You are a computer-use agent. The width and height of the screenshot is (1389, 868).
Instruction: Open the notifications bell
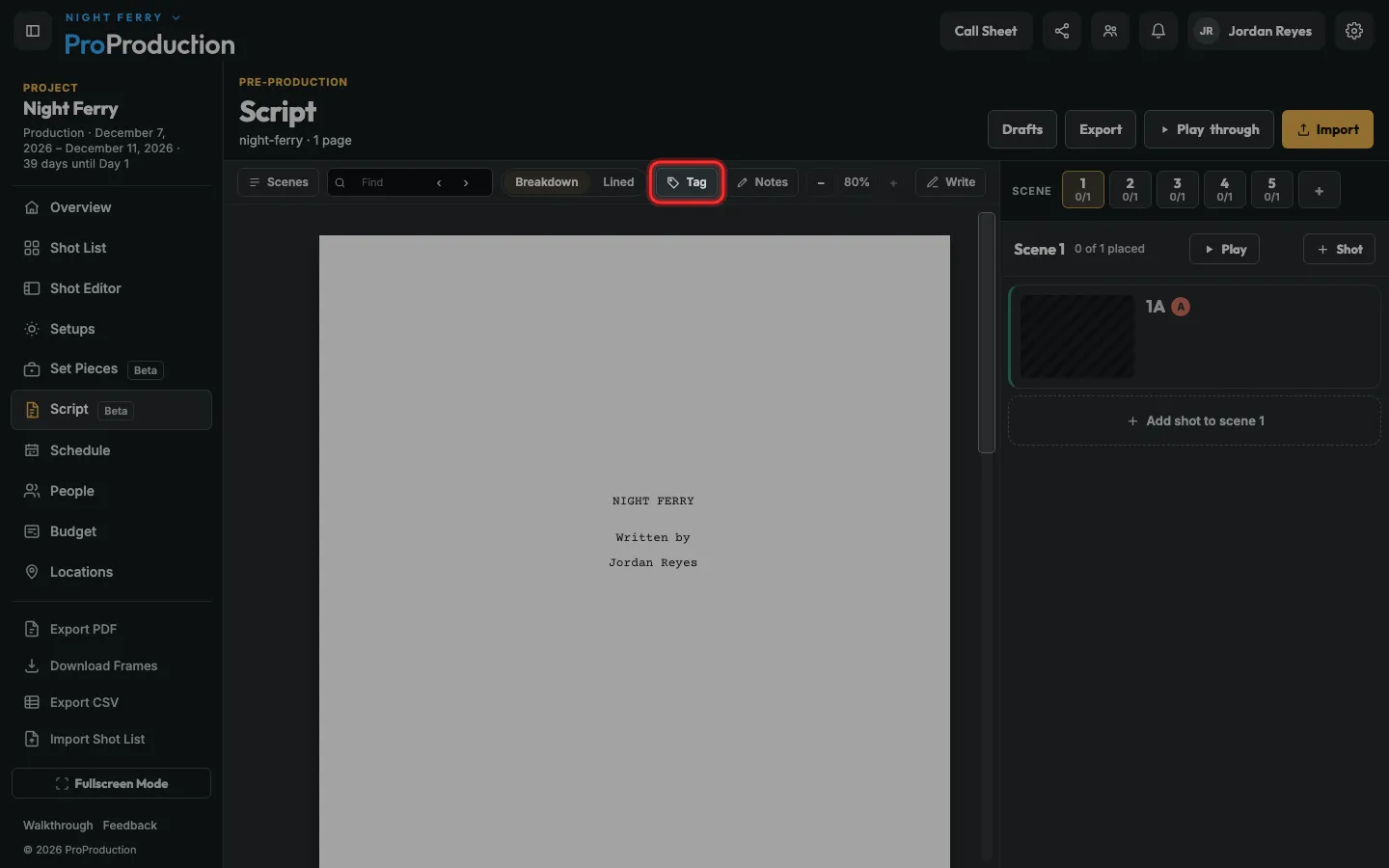click(x=1158, y=31)
